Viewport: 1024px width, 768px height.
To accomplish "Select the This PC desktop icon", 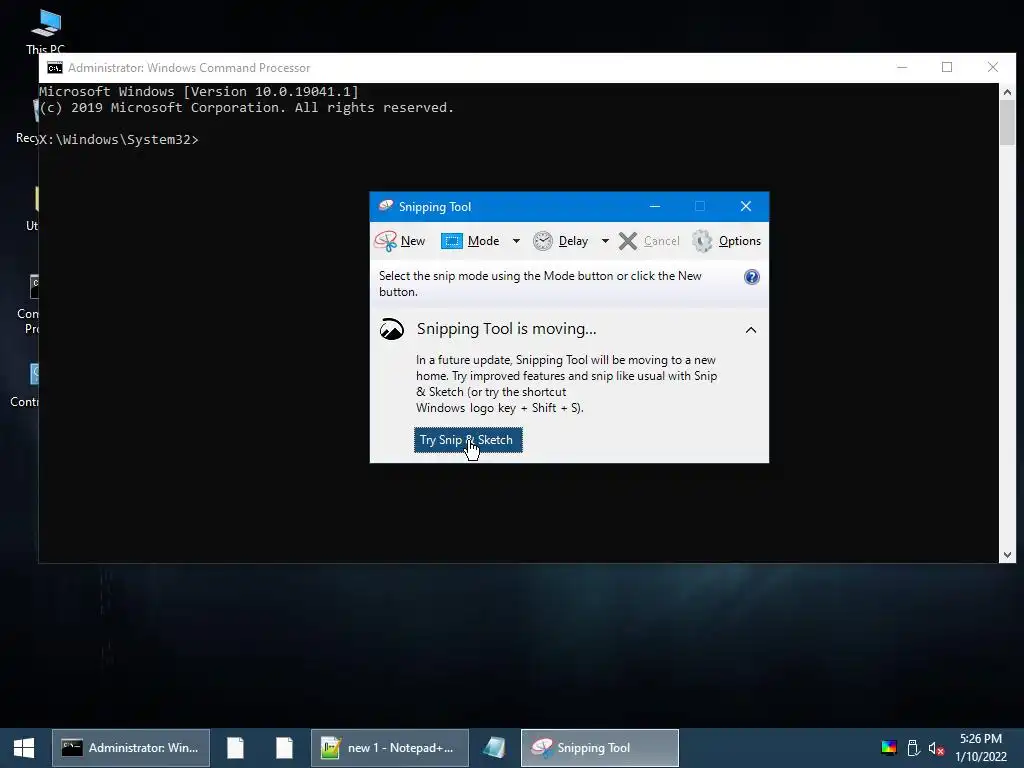I will [x=45, y=31].
